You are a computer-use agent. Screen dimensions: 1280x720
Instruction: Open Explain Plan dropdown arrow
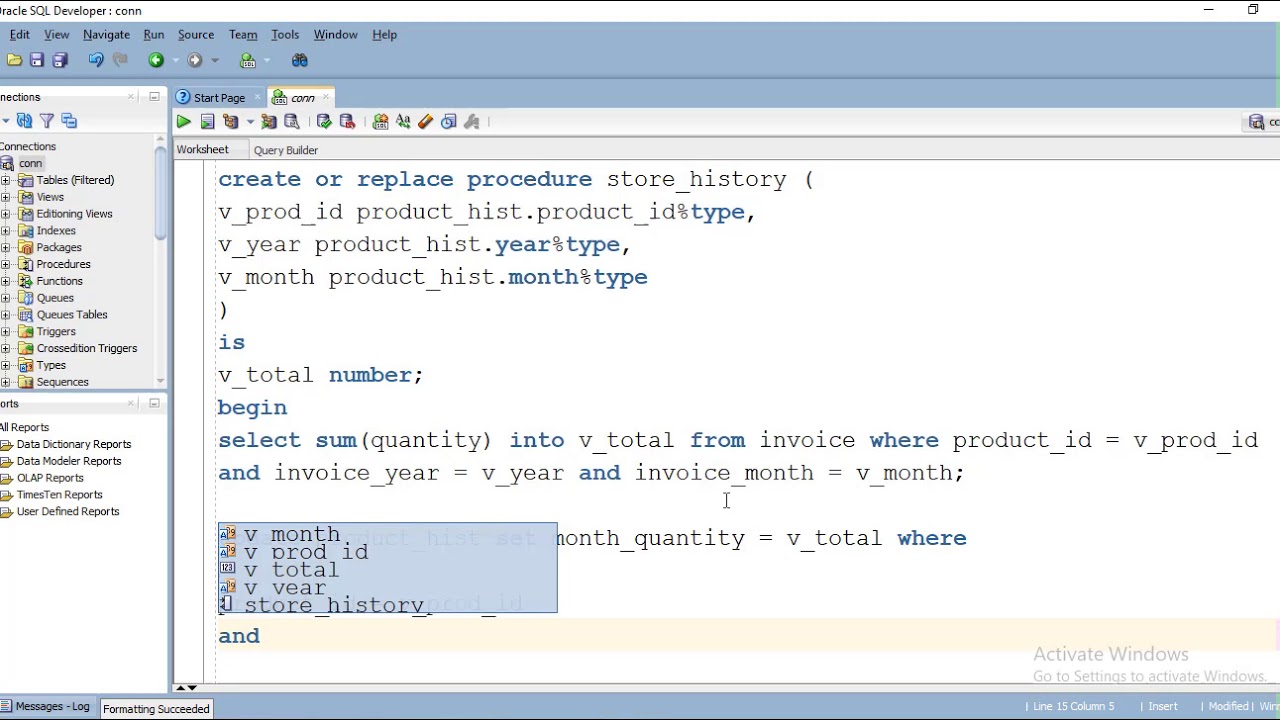click(x=249, y=122)
